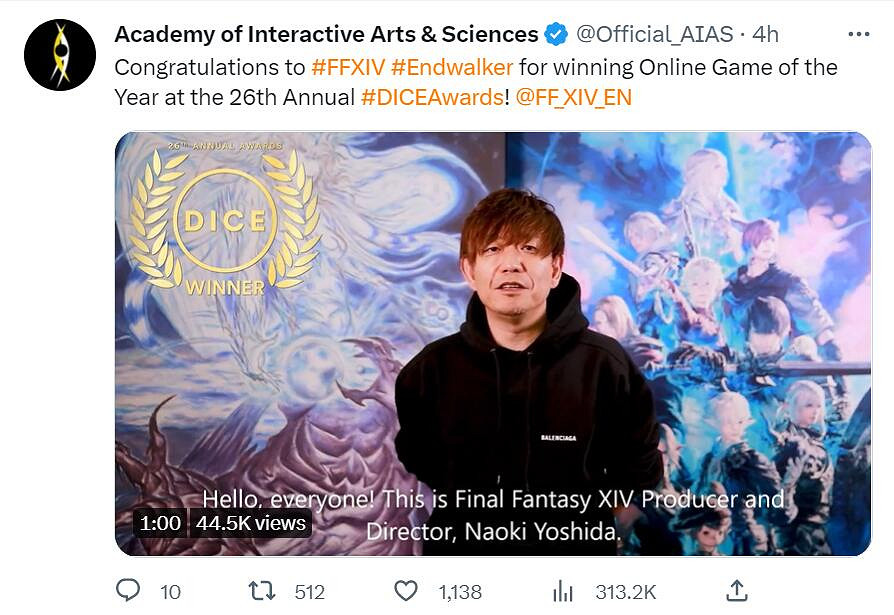Open the #Endwalker hashtag link
Viewport: 894px width, 615px height.
coord(452,67)
